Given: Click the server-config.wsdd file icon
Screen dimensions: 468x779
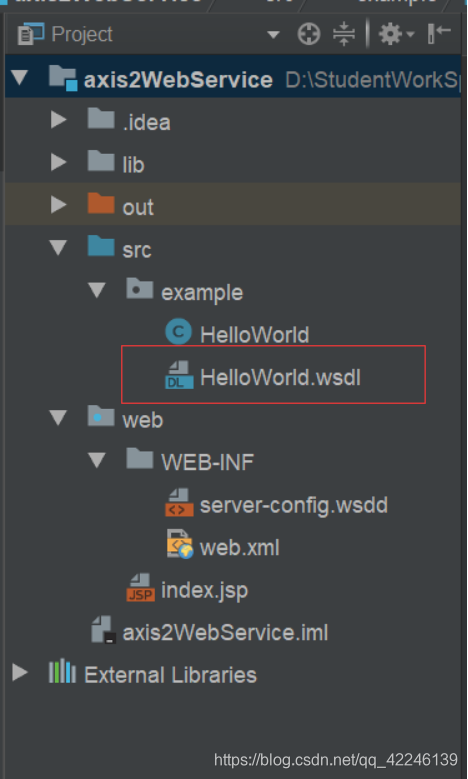Looking at the screenshot, I should point(179,503).
